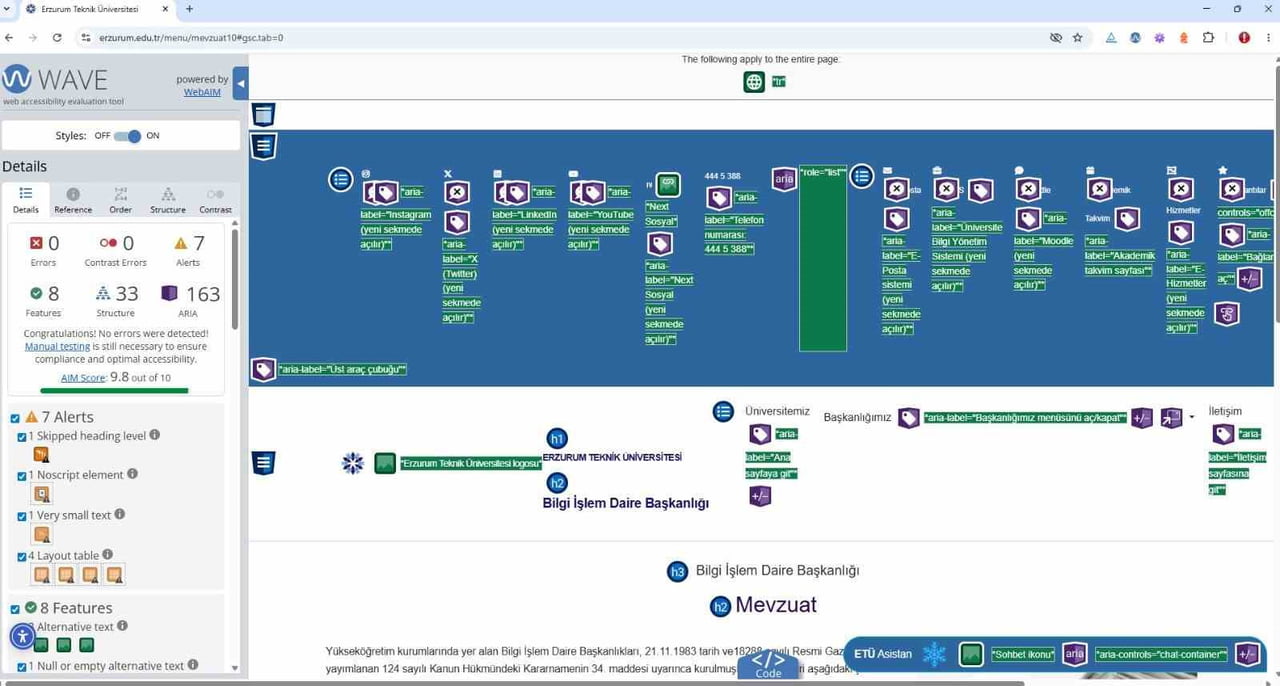Uncheck Layout table checkbox

22,556
